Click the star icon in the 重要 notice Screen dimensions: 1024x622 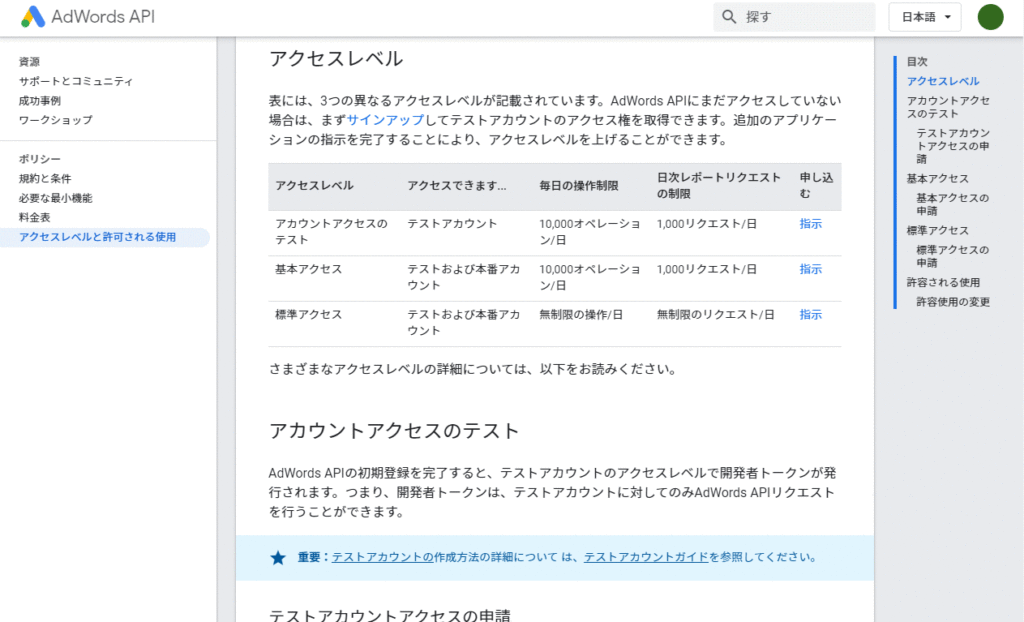point(278,558)
